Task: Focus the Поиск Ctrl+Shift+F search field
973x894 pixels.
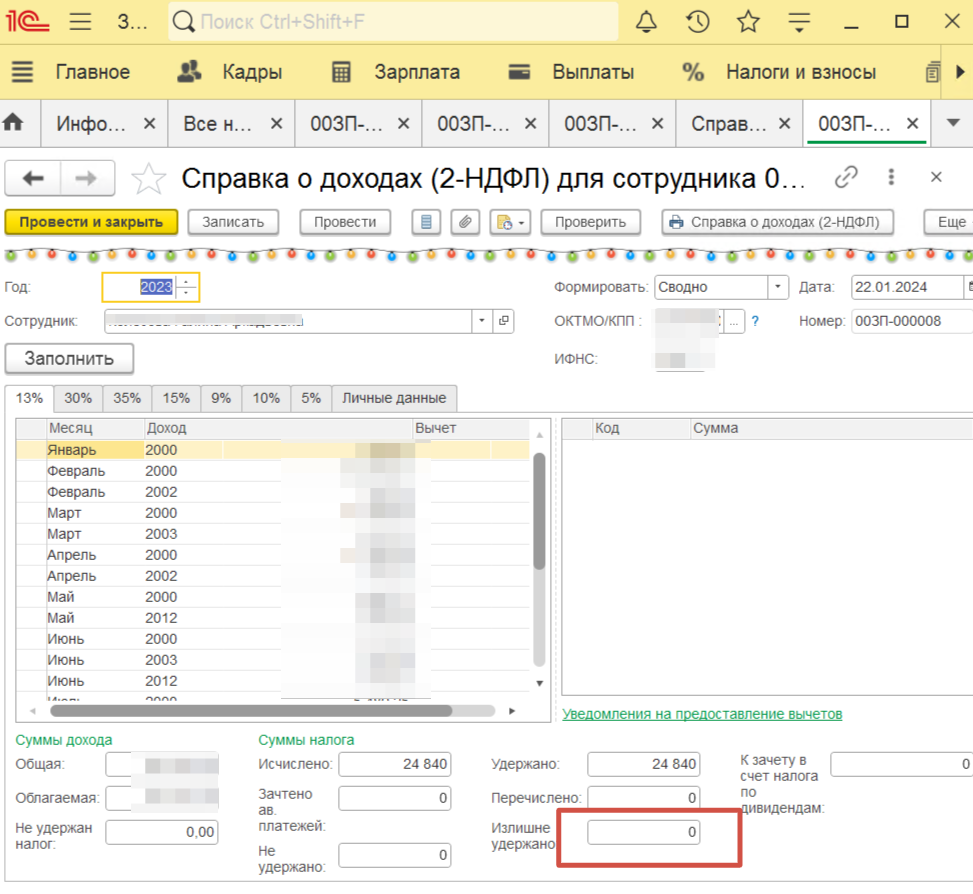Action: point(393,22)
